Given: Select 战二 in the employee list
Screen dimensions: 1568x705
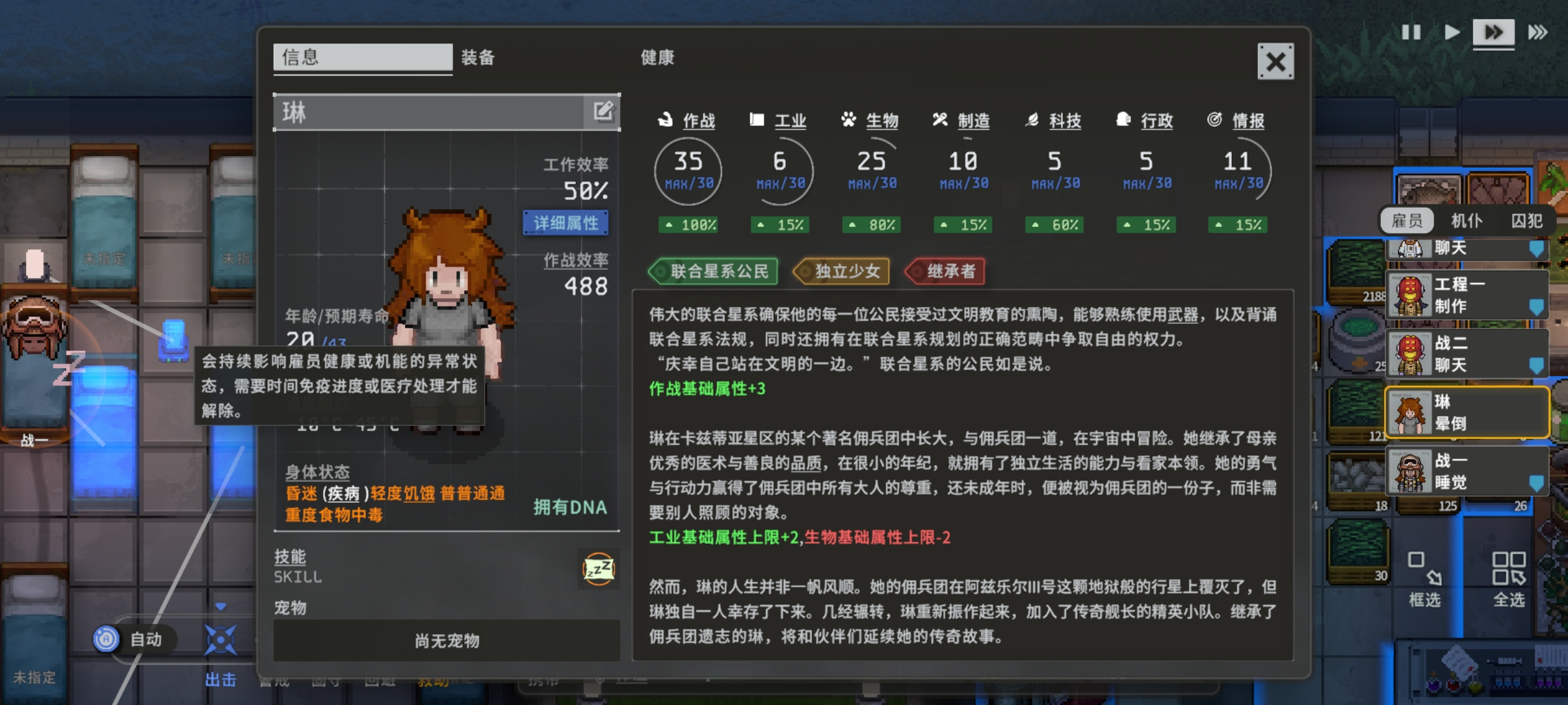Looking at the screenshot, I should [x=1467, y=354].
